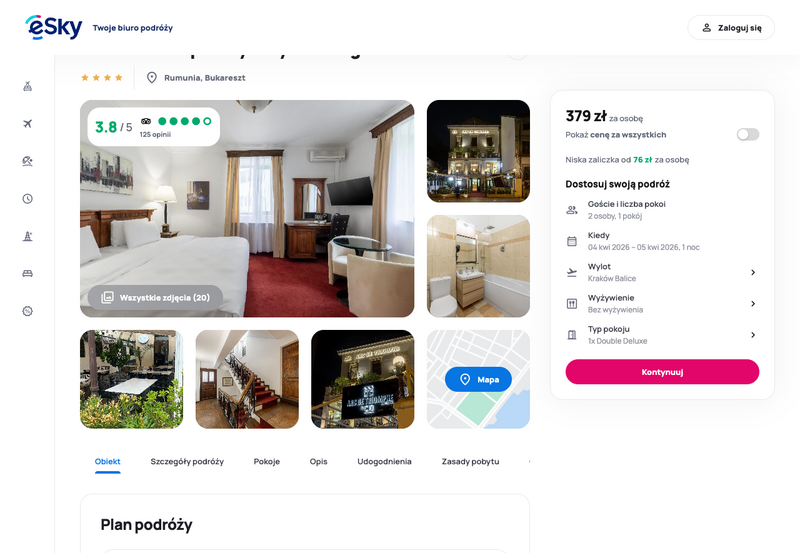Edit Goście i liczba pokoi field
This screenshot has height=553, width=800.
[x=662, y=210]
